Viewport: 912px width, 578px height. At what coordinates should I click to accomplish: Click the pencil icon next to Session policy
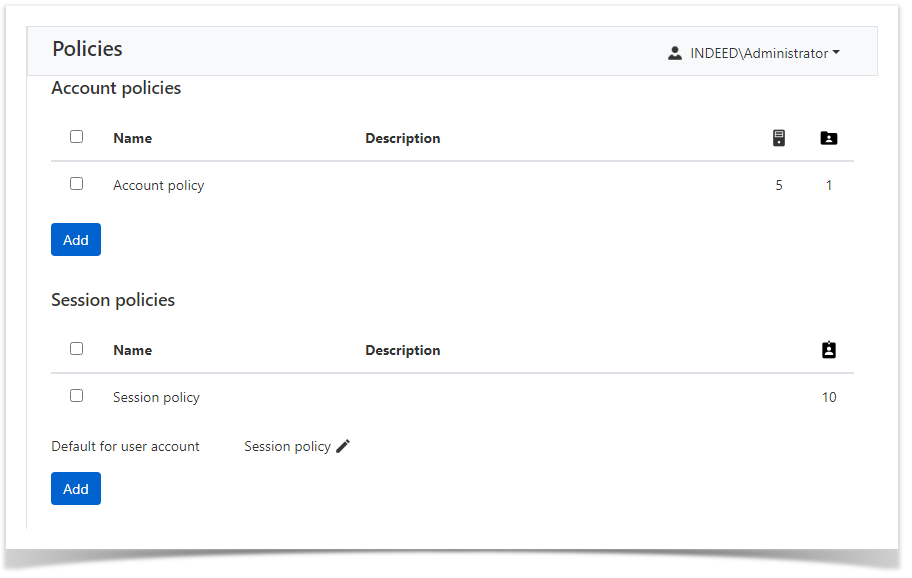pos(343,446)
